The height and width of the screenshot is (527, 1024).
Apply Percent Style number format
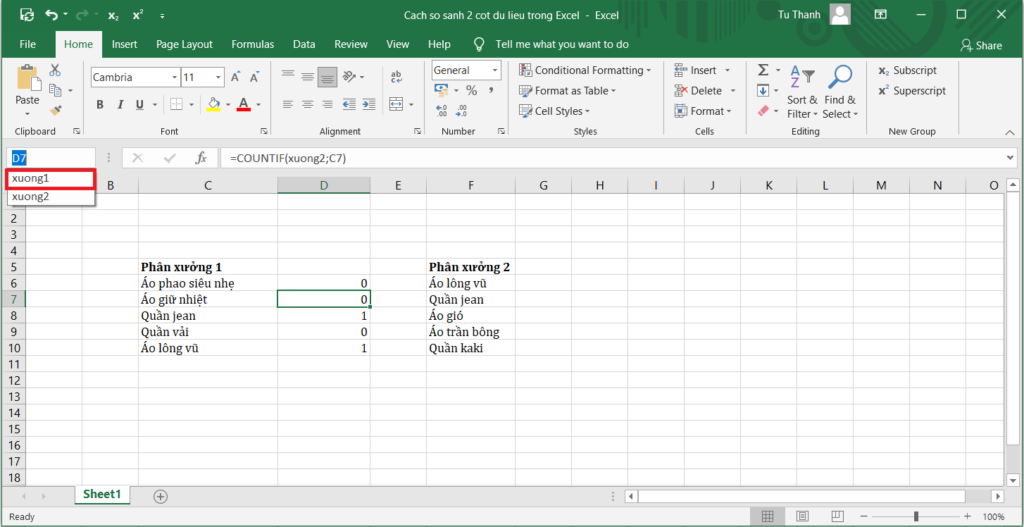click(x=470, y=91)
